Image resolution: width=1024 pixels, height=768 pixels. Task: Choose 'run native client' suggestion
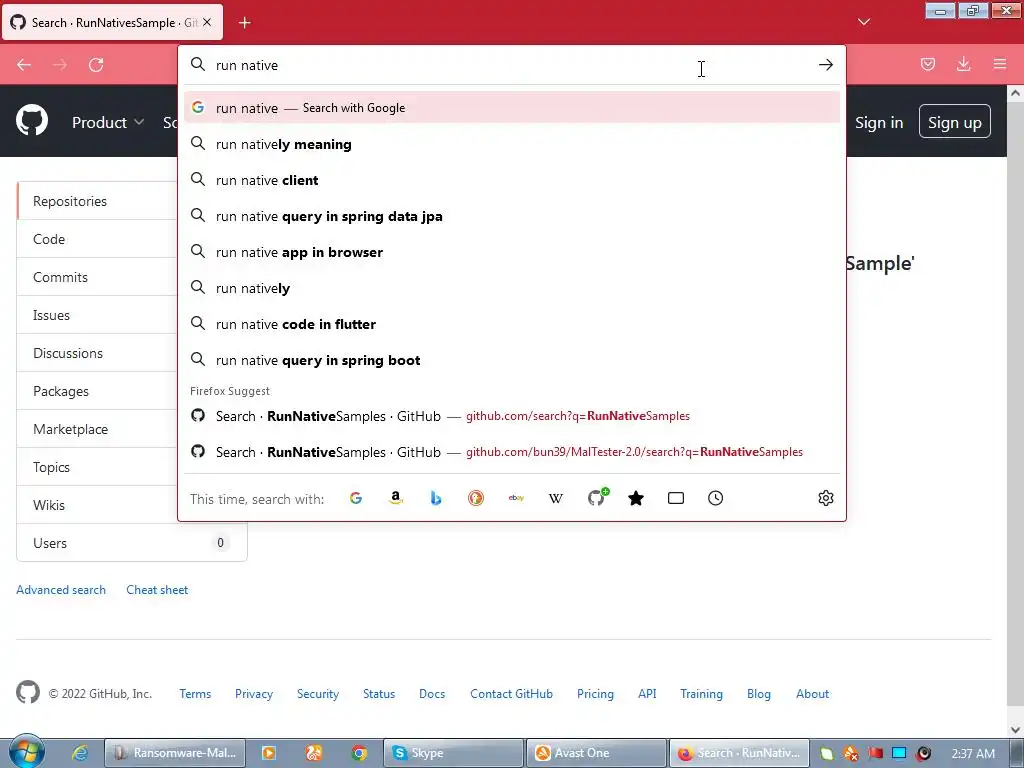point(512,180)
